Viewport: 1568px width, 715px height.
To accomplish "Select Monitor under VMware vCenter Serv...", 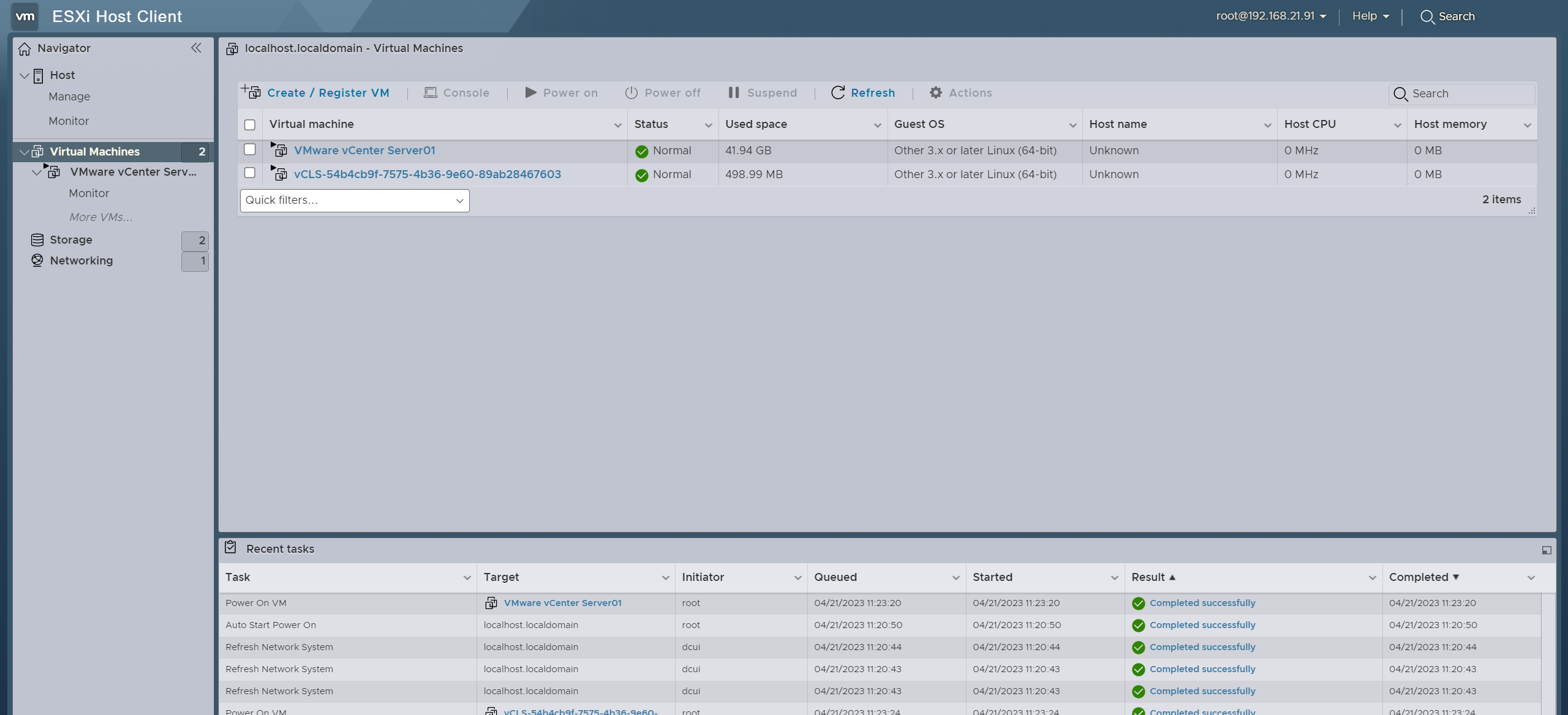I will pyautogui.click(x=89, y=193).
